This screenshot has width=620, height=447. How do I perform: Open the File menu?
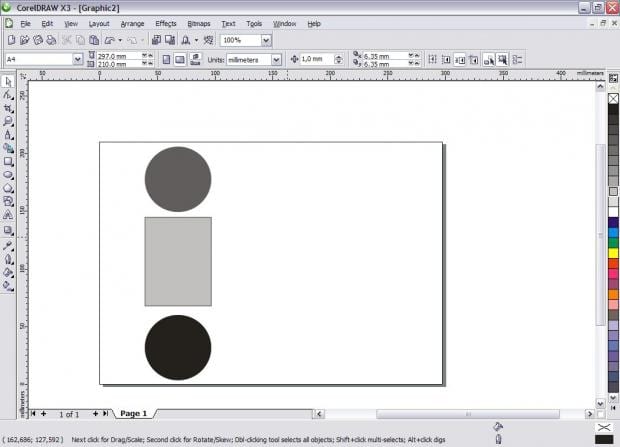25,24
